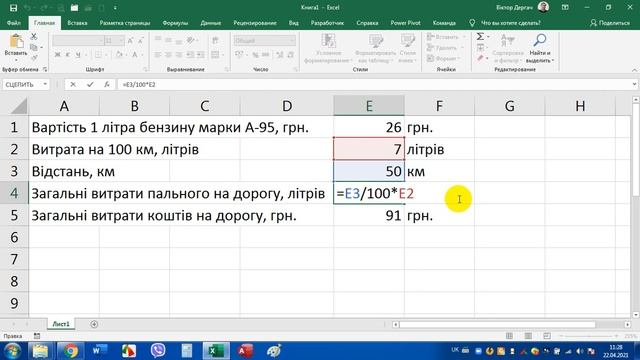This screenshot has width=640, height=360.
Task: Click in the formula bar text =E3/100*E2
Action: click(139, 84)
